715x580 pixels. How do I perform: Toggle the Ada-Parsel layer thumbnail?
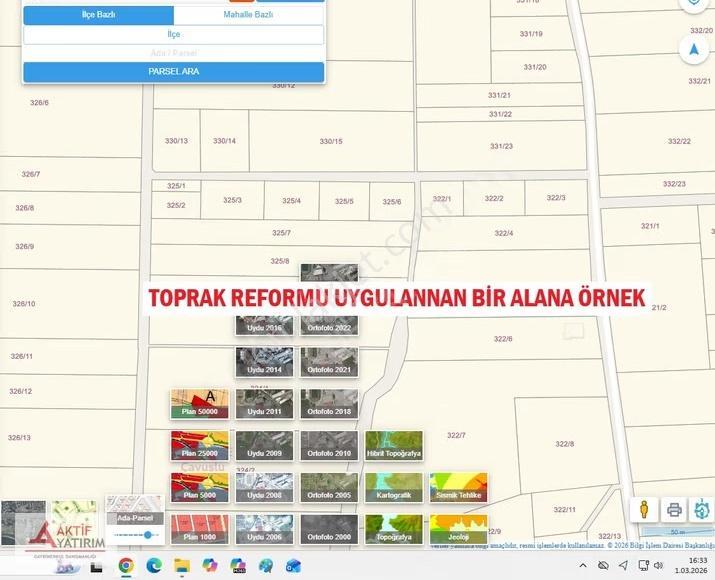135,510
